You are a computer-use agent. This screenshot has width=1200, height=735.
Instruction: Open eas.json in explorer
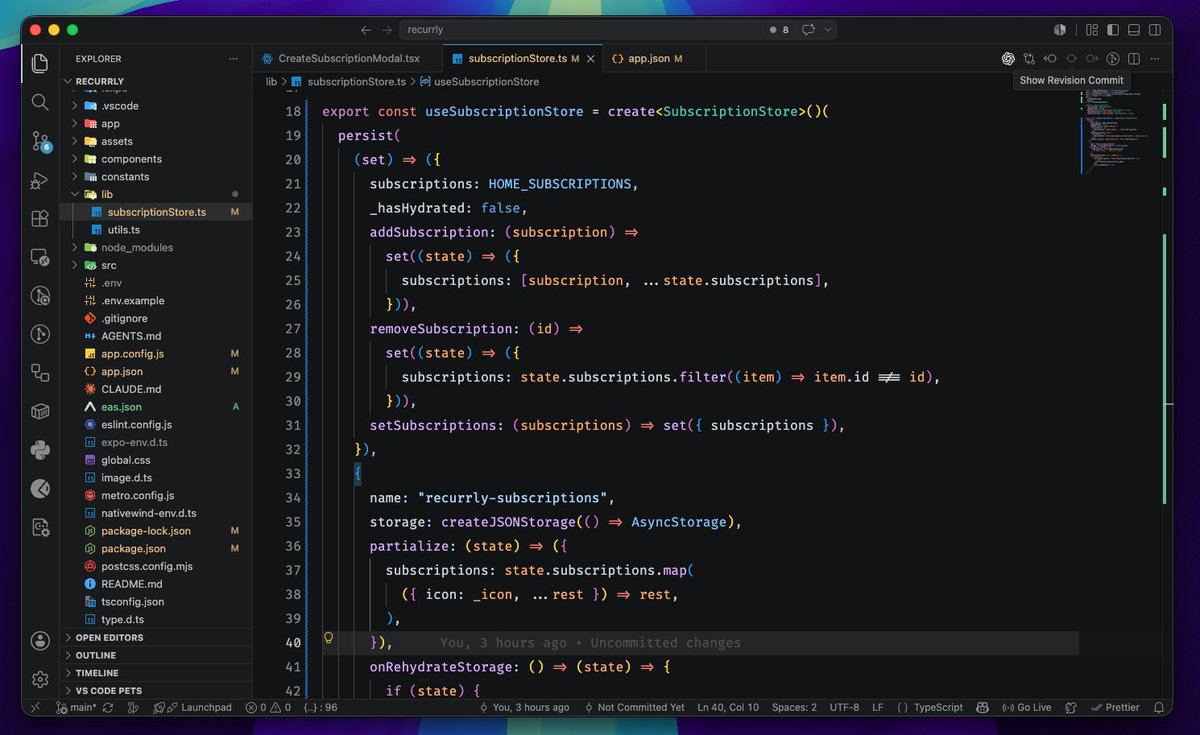[156, 407]
